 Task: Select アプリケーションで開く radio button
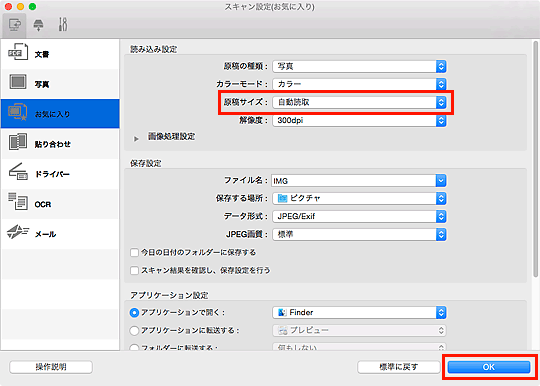[x=134, y=313]
